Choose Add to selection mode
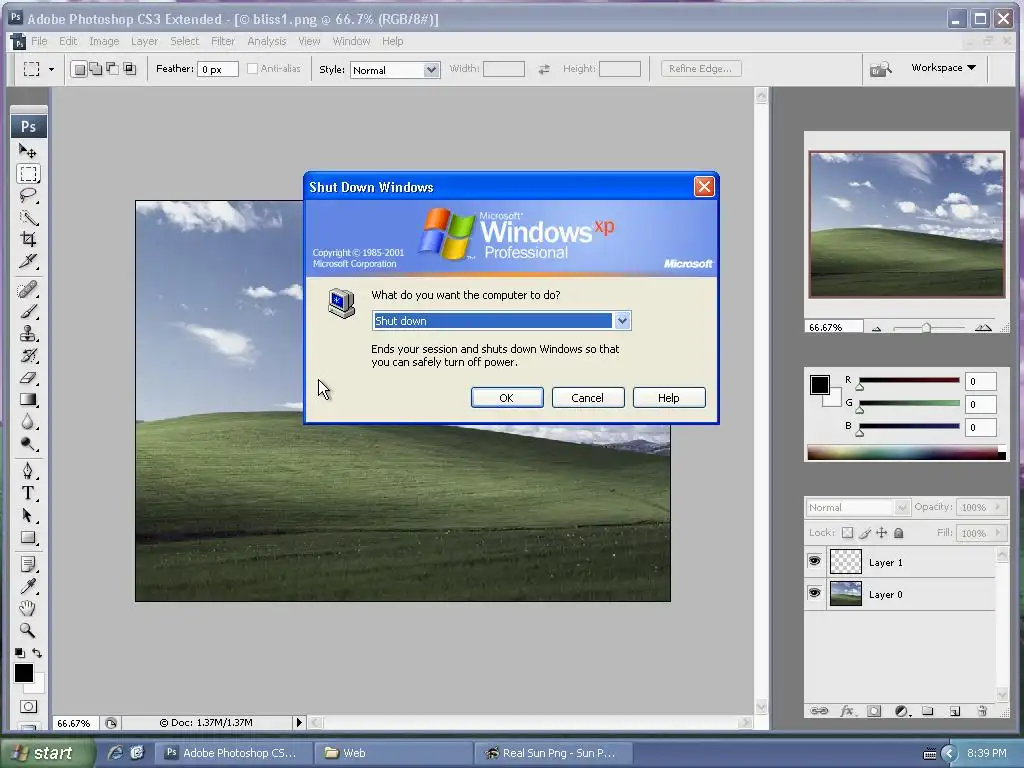The image size is (1024, 768). (96, 69)
